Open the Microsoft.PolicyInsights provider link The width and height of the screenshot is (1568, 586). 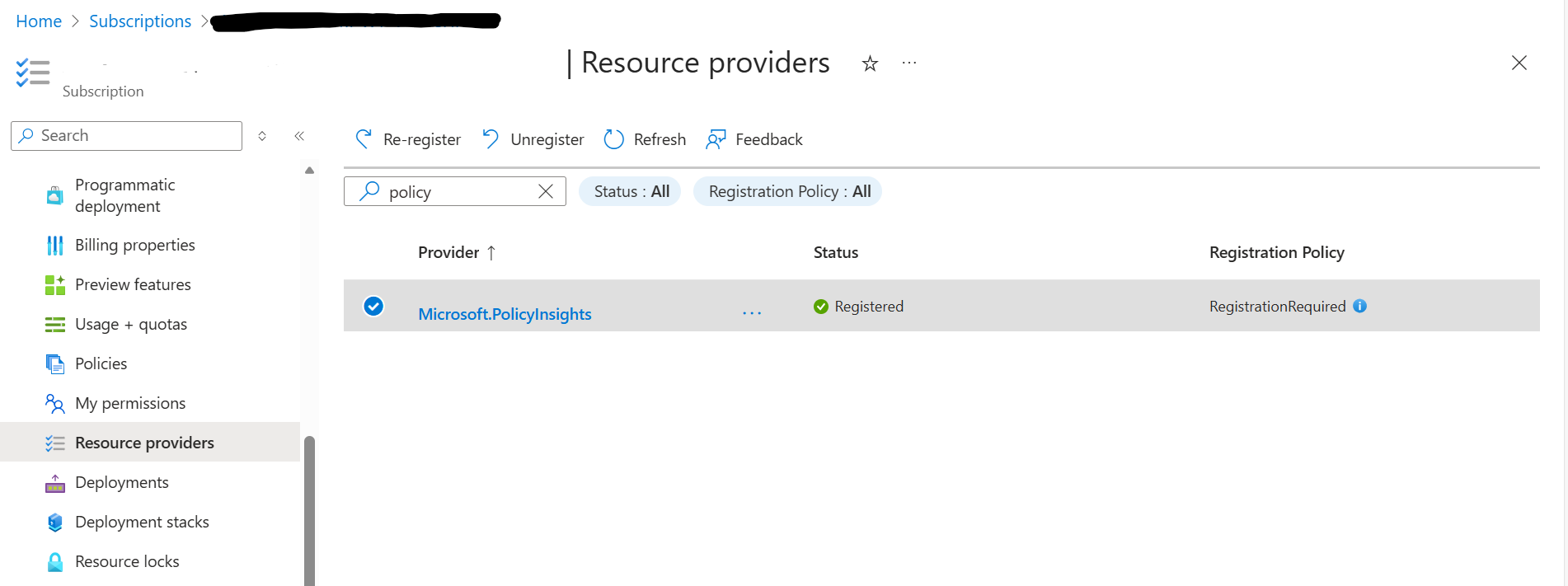click(x=505, y=314)
